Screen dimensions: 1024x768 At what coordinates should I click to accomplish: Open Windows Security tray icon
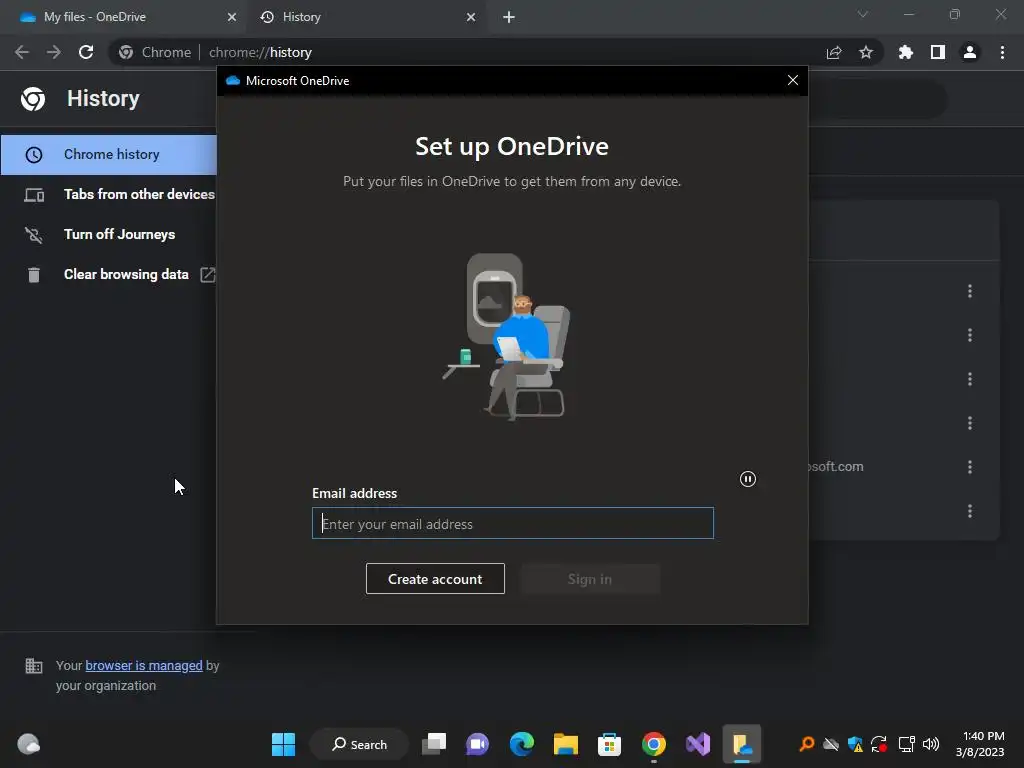pyautogui.click(x=855, y=744)
